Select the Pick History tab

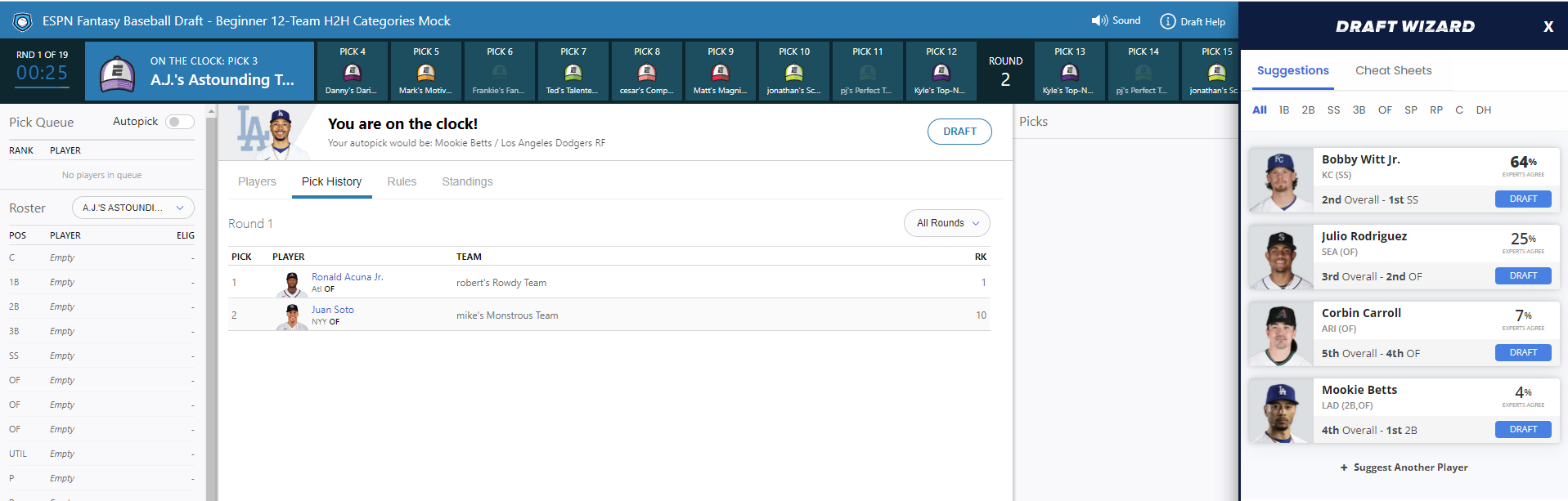331,181
